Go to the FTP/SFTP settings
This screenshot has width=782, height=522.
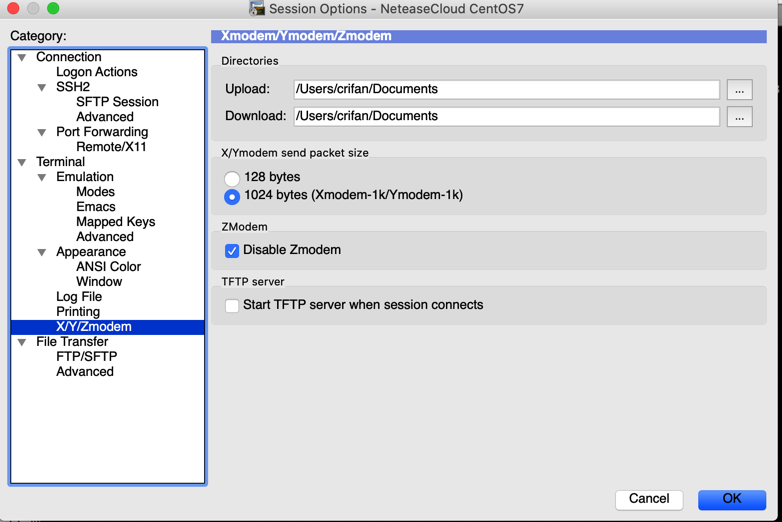[86, 356]
